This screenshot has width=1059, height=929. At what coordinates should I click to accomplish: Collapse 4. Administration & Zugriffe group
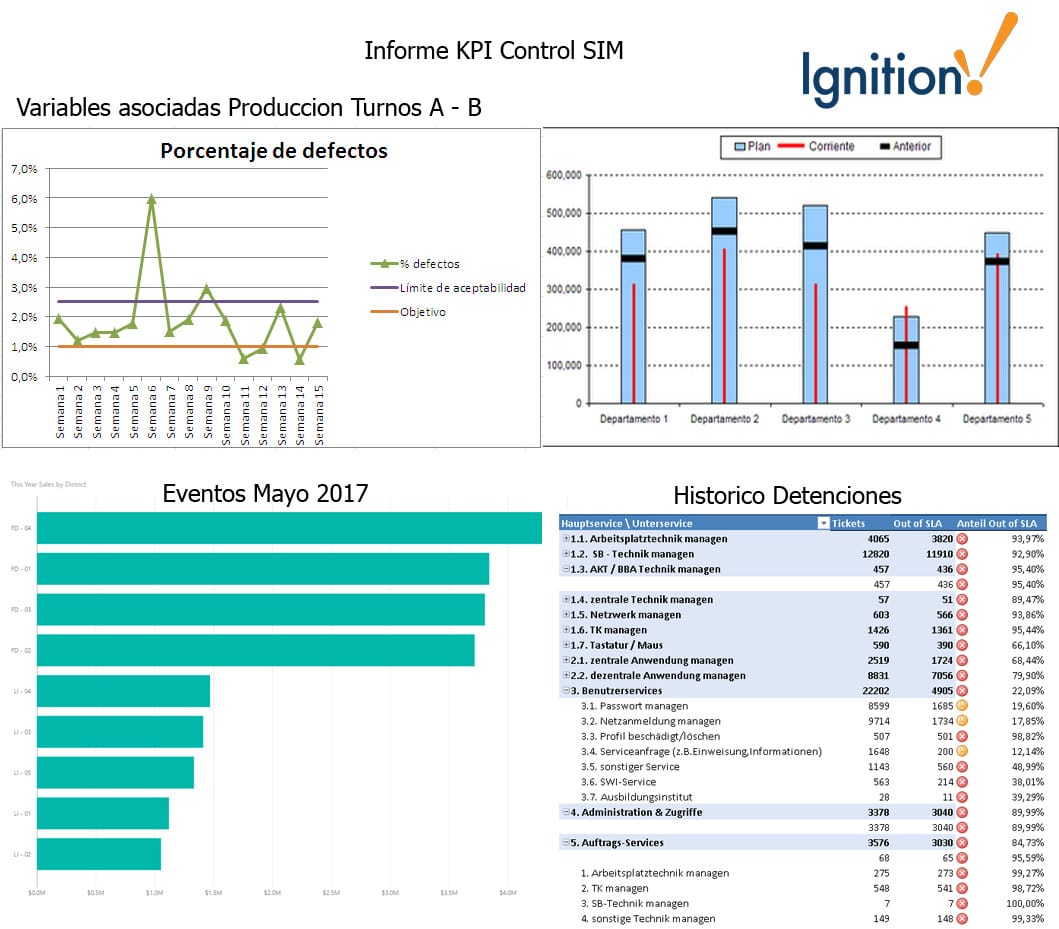566,812
